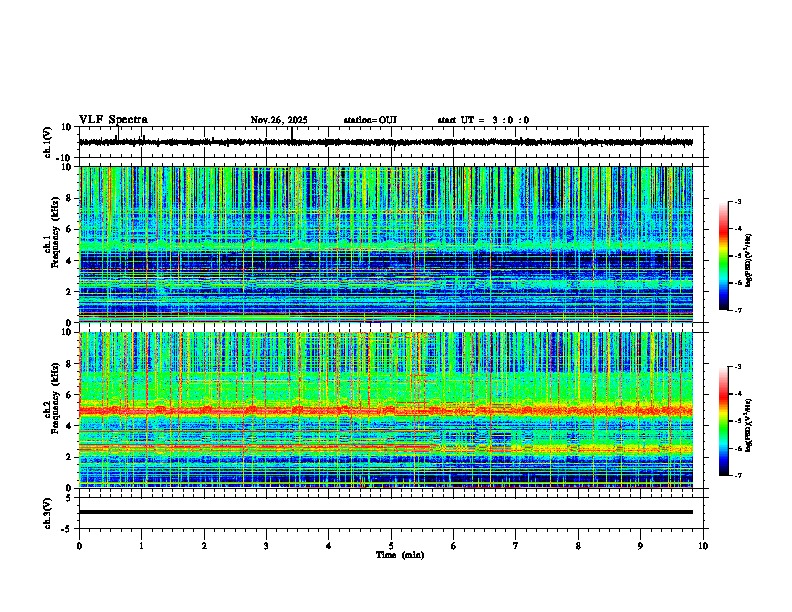Click the "8" kHz tick on ch.1 frequency axis
792x612 pixels.
[x=69, y=198]
